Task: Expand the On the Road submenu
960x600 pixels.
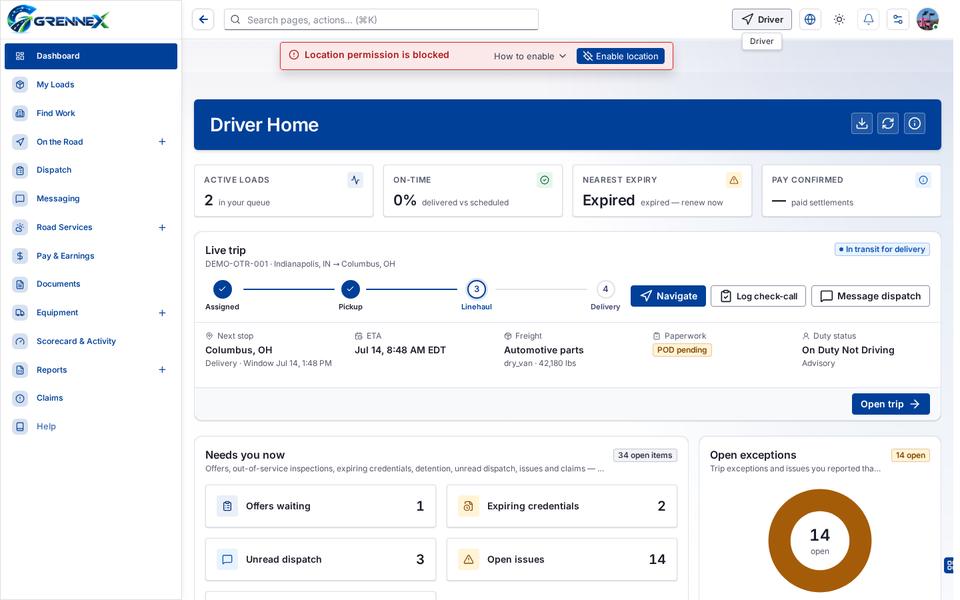Action: coord(162,141)
